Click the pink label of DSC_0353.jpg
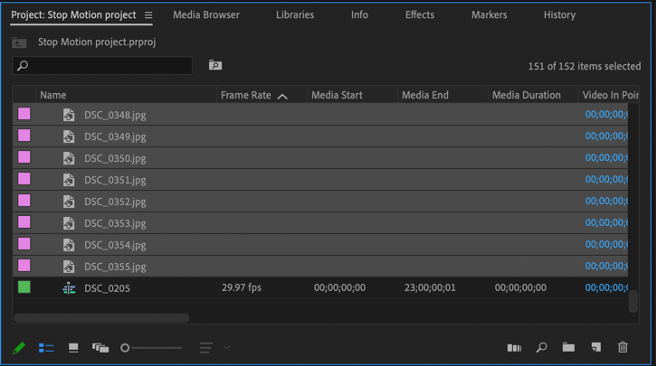Image resolution: width=656 pixels, height=366 pixels. click(24, 222)
